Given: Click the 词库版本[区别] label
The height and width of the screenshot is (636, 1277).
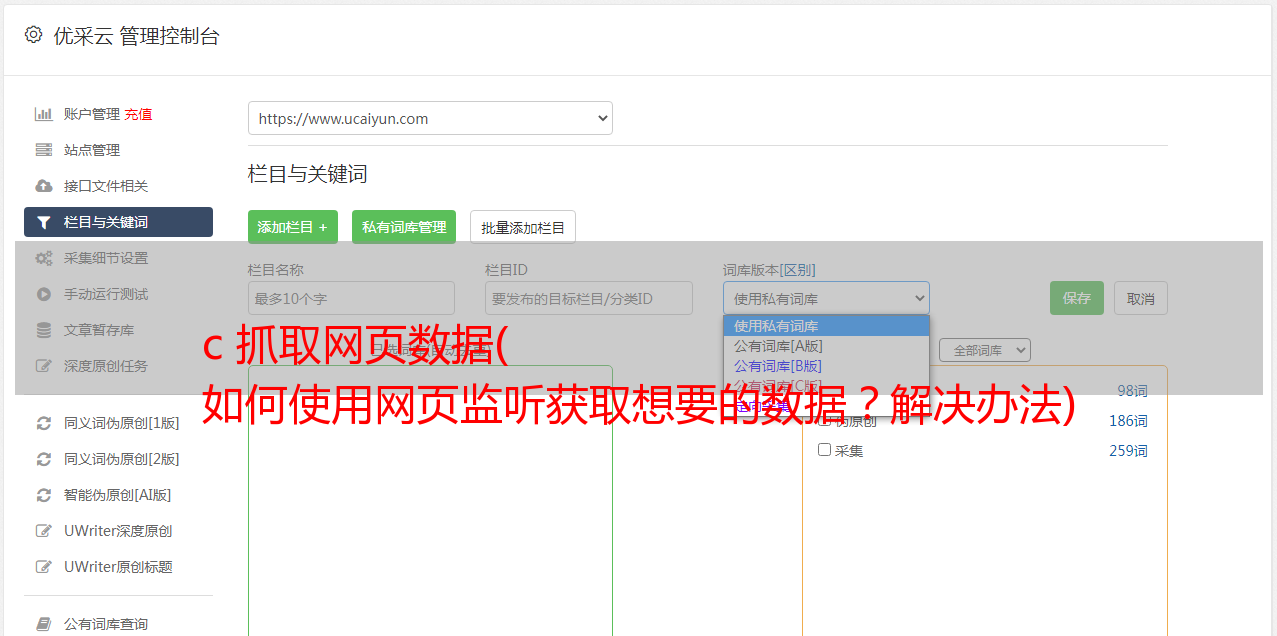Looking at the screenshot, I should (769, 270).
